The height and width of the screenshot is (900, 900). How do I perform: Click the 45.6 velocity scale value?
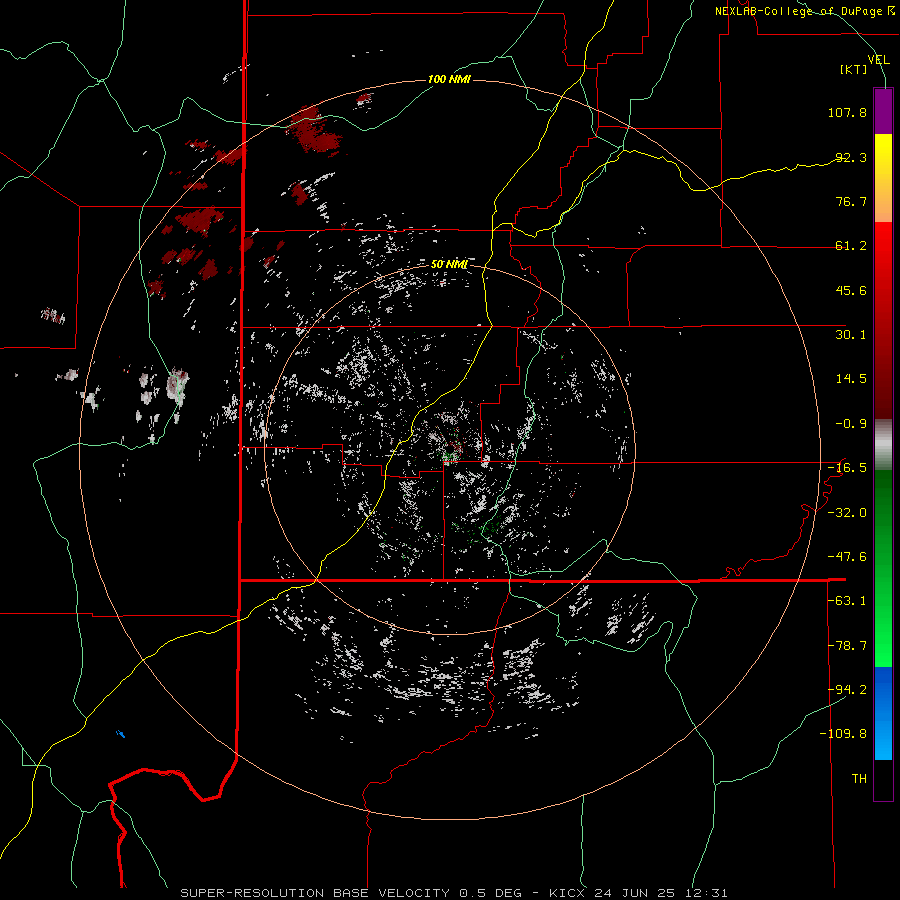(x=851, y=290)
